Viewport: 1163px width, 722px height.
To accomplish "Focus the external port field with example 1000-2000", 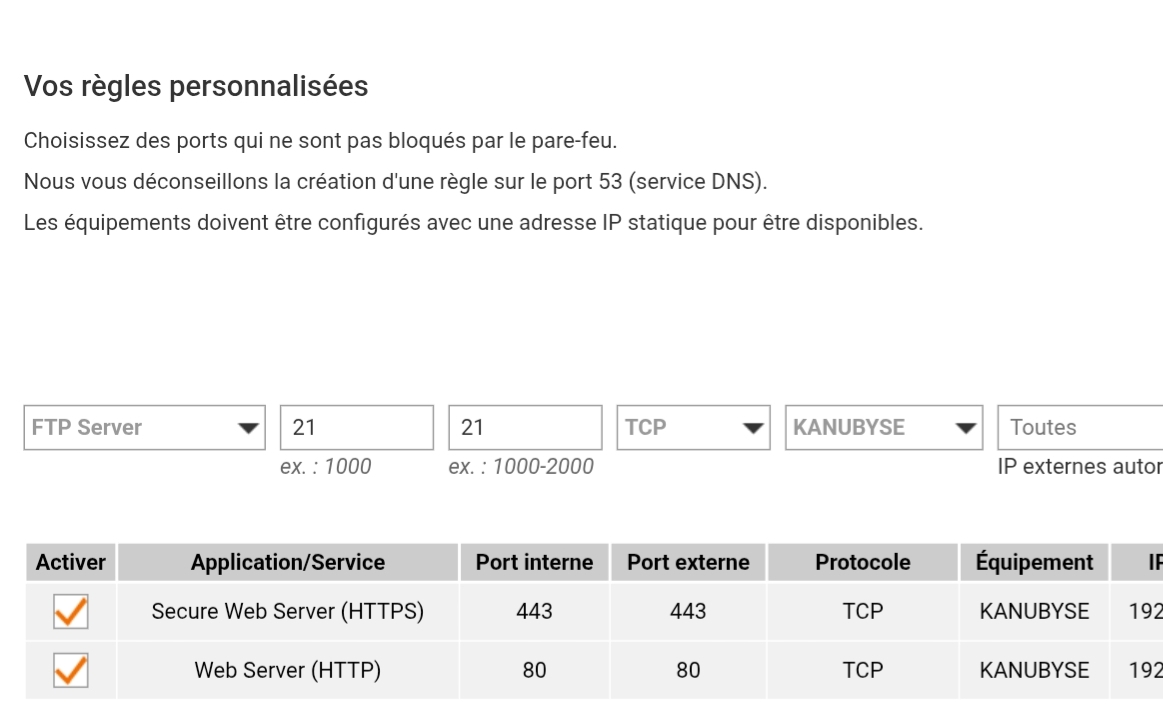I will pyautogui.click(x=525, y=428).
